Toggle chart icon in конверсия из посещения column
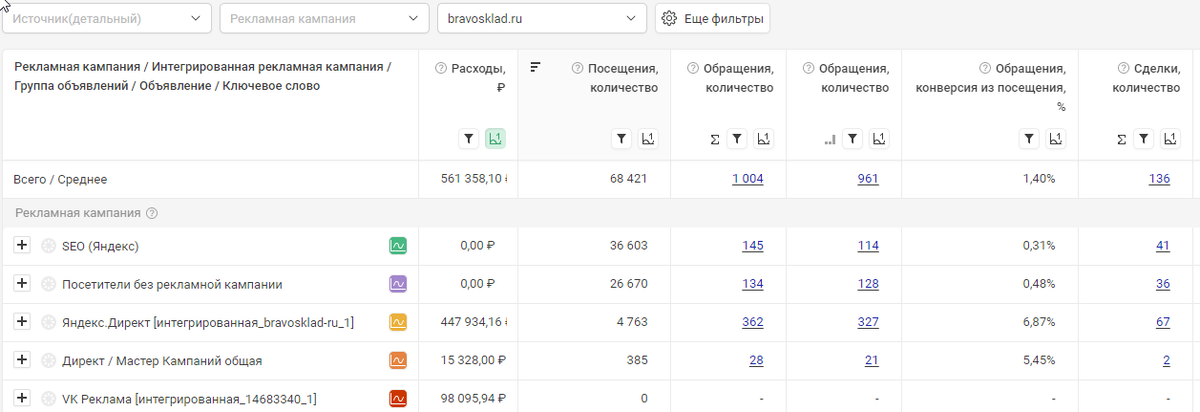The height and width of the screenshot is (412, 1200). coord(1055,139)
